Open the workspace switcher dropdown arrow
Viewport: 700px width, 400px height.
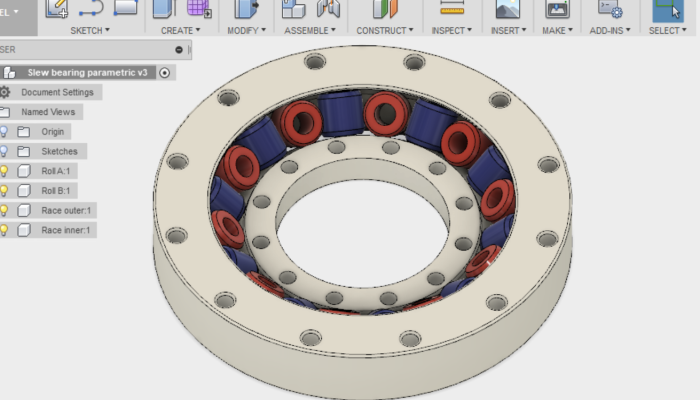point(16,12)
